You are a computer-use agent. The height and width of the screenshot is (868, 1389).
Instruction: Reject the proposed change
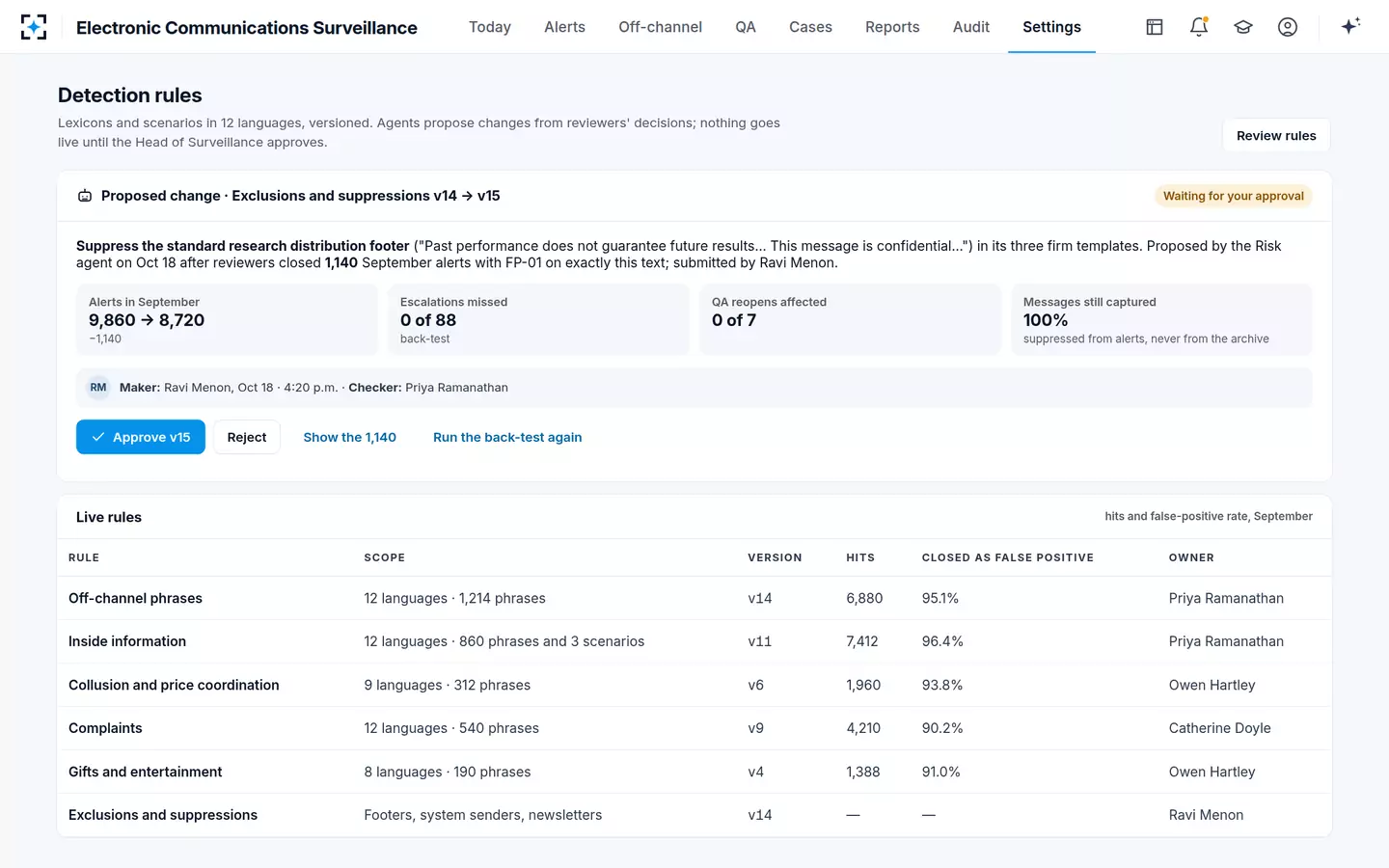point(247,437)
